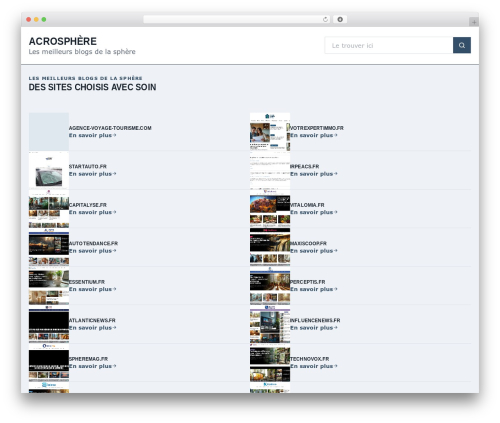Open the INFLUENCENEWS.FR title

coord(315,320)
